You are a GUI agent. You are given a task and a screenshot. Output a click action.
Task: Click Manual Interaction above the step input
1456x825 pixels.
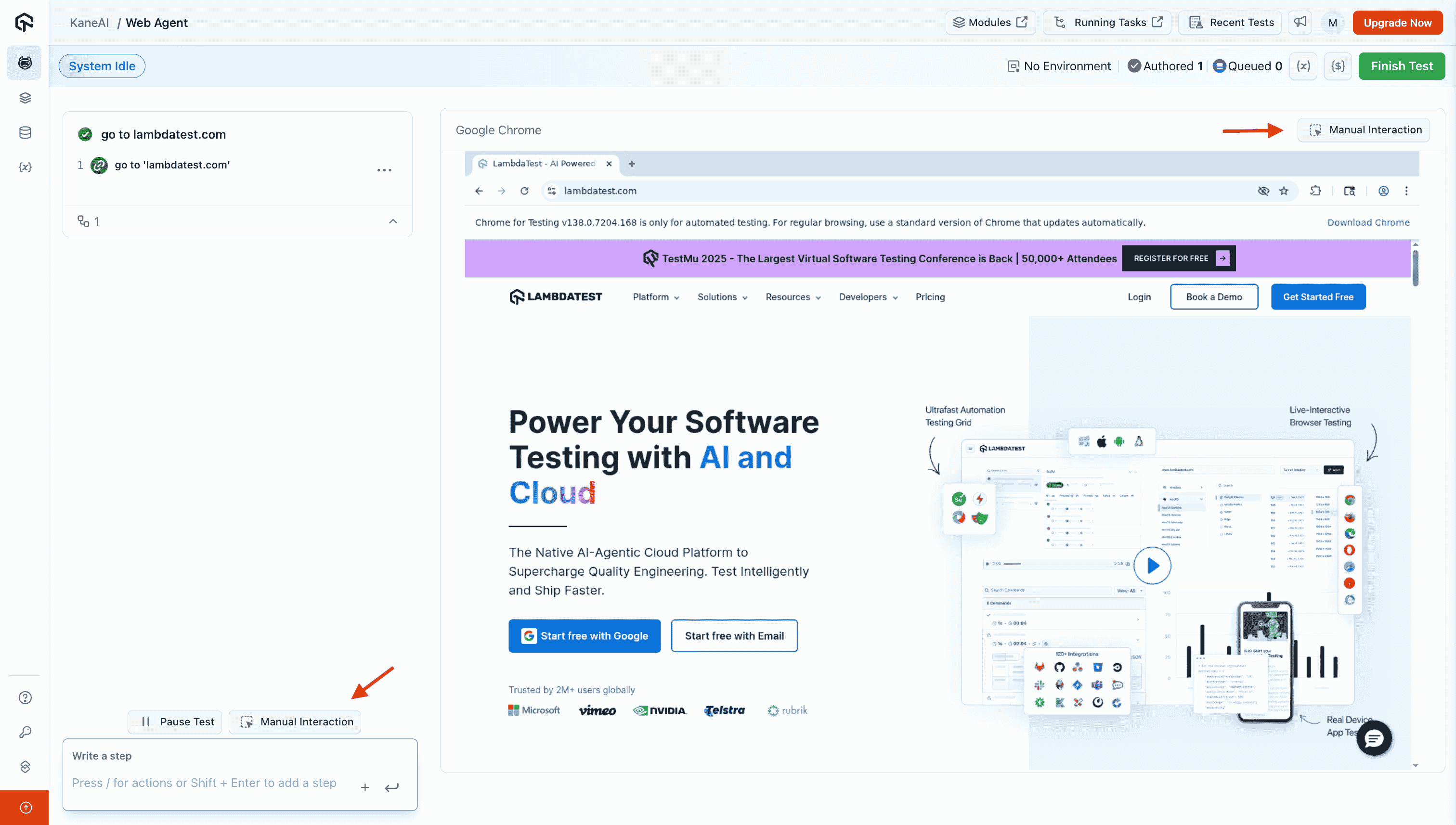point(295,722)
